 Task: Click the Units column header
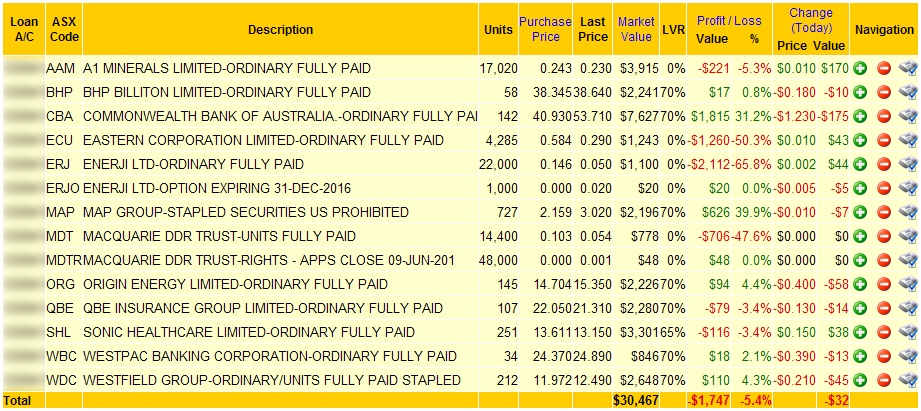tap(498, 29)
